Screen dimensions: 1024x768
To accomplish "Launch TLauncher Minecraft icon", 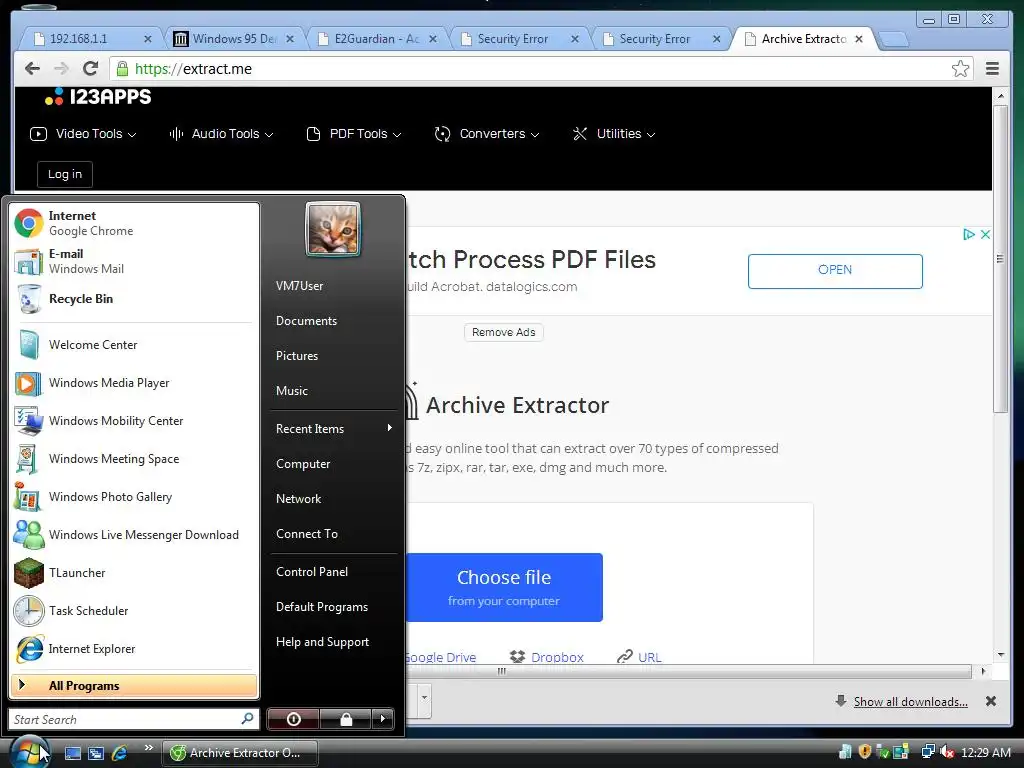I will coord(134,573).
